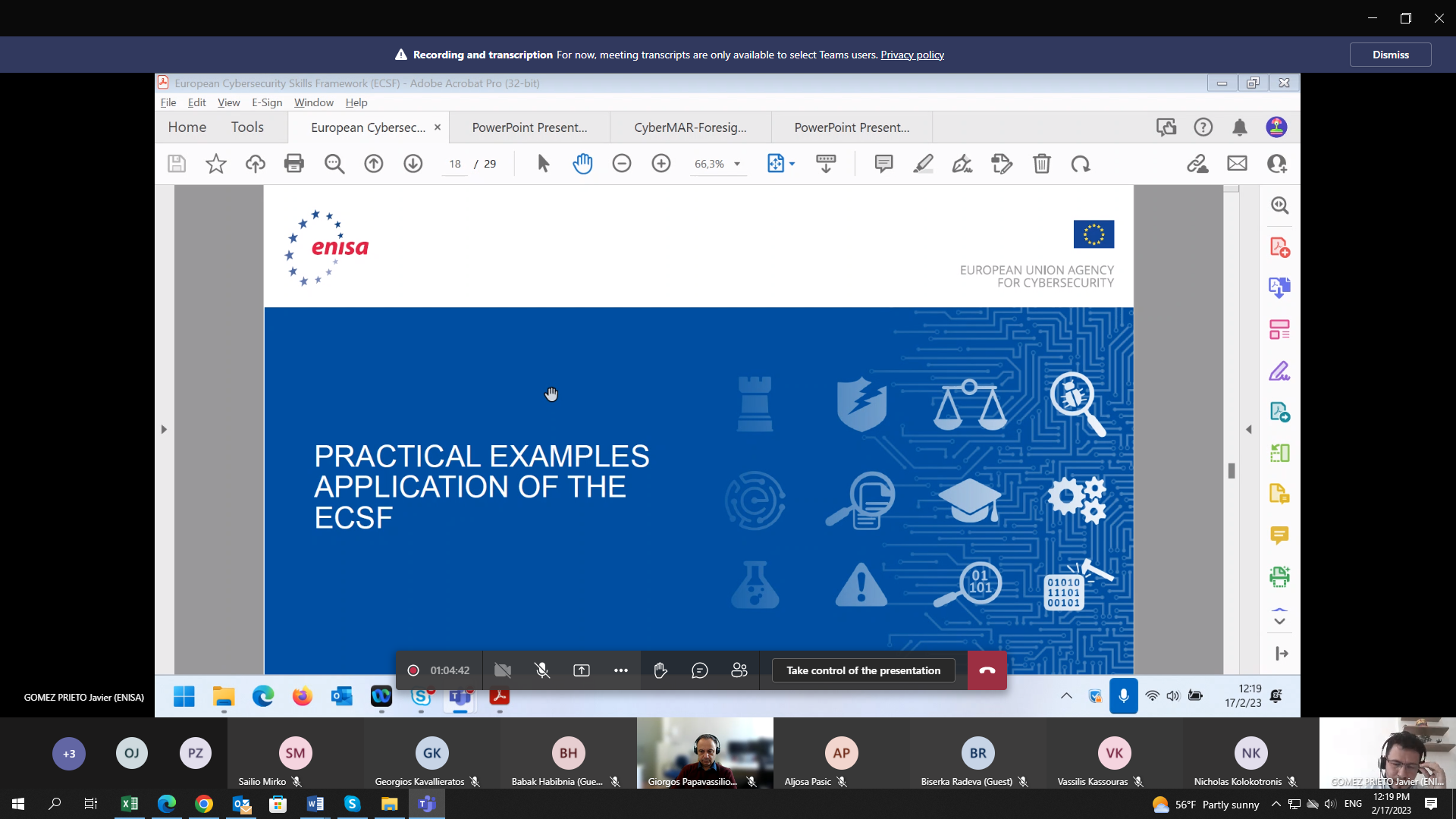Select the Acrobat hand pan tool

pyautogui.click(x=582, y=164)
